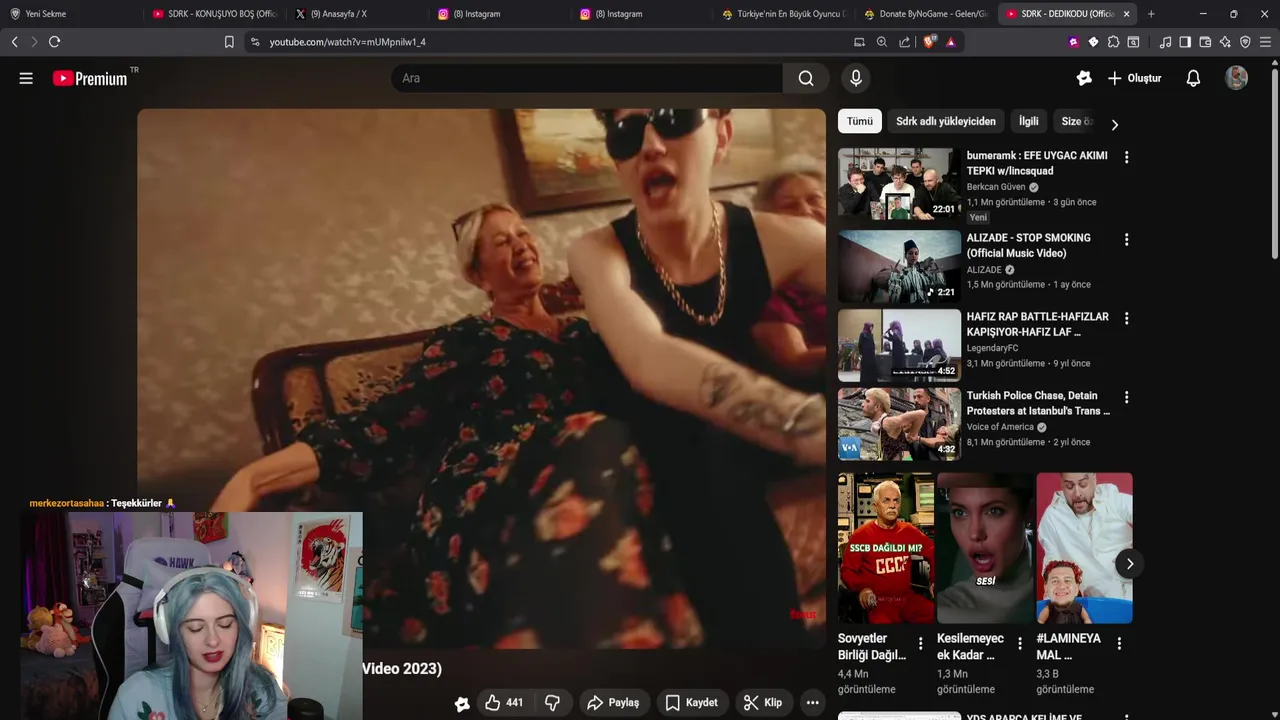This screenshot has width=1280, height=720.
Task: Open the Leo AI sparkle icon
Action: [1225, 42]
